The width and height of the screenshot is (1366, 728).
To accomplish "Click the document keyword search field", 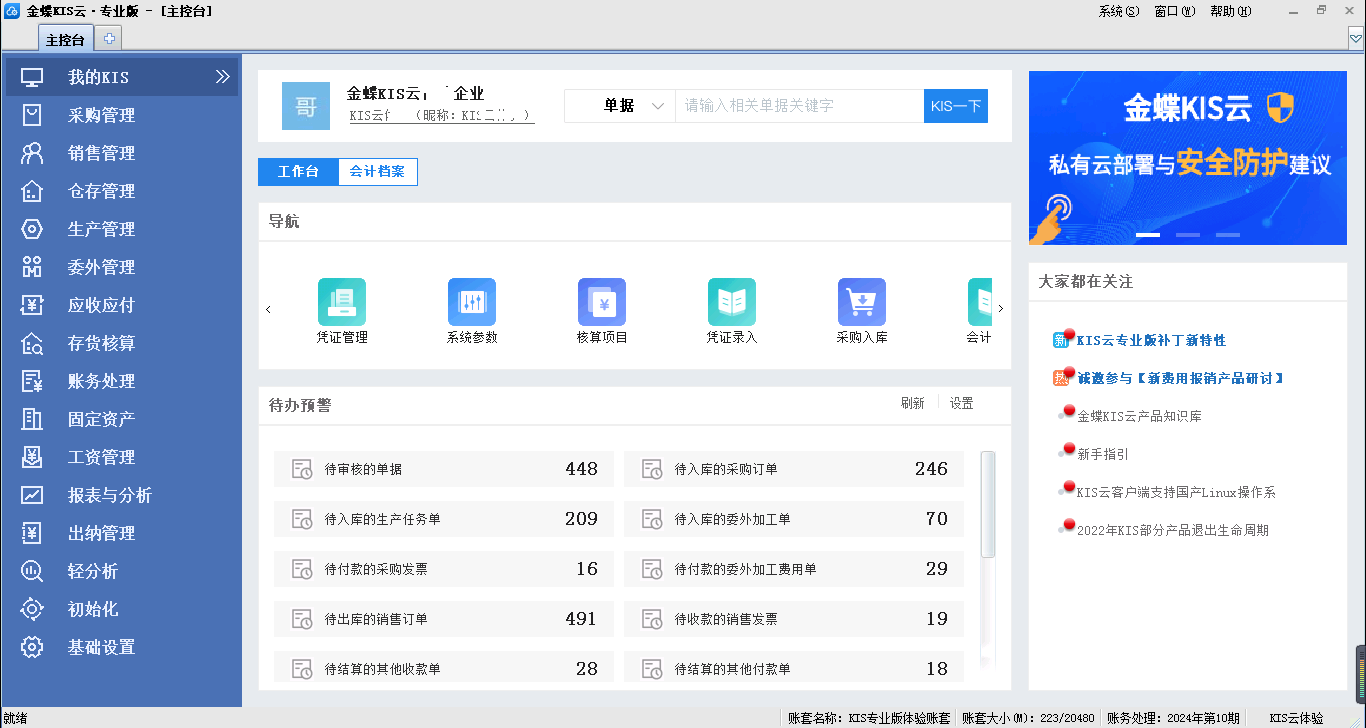I will coord(799,106).
